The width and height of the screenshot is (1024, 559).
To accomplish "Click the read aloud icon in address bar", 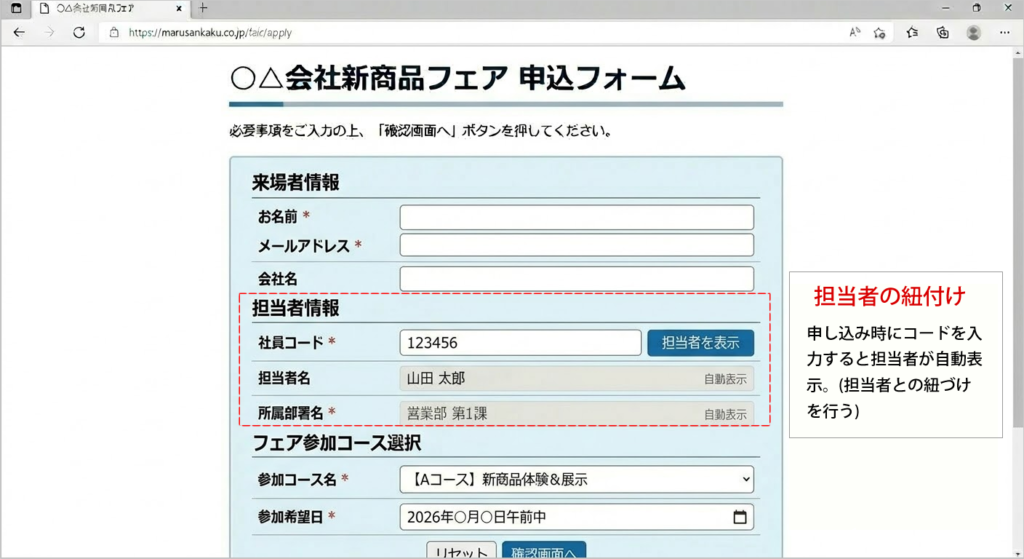I will [x=855, y=32].
